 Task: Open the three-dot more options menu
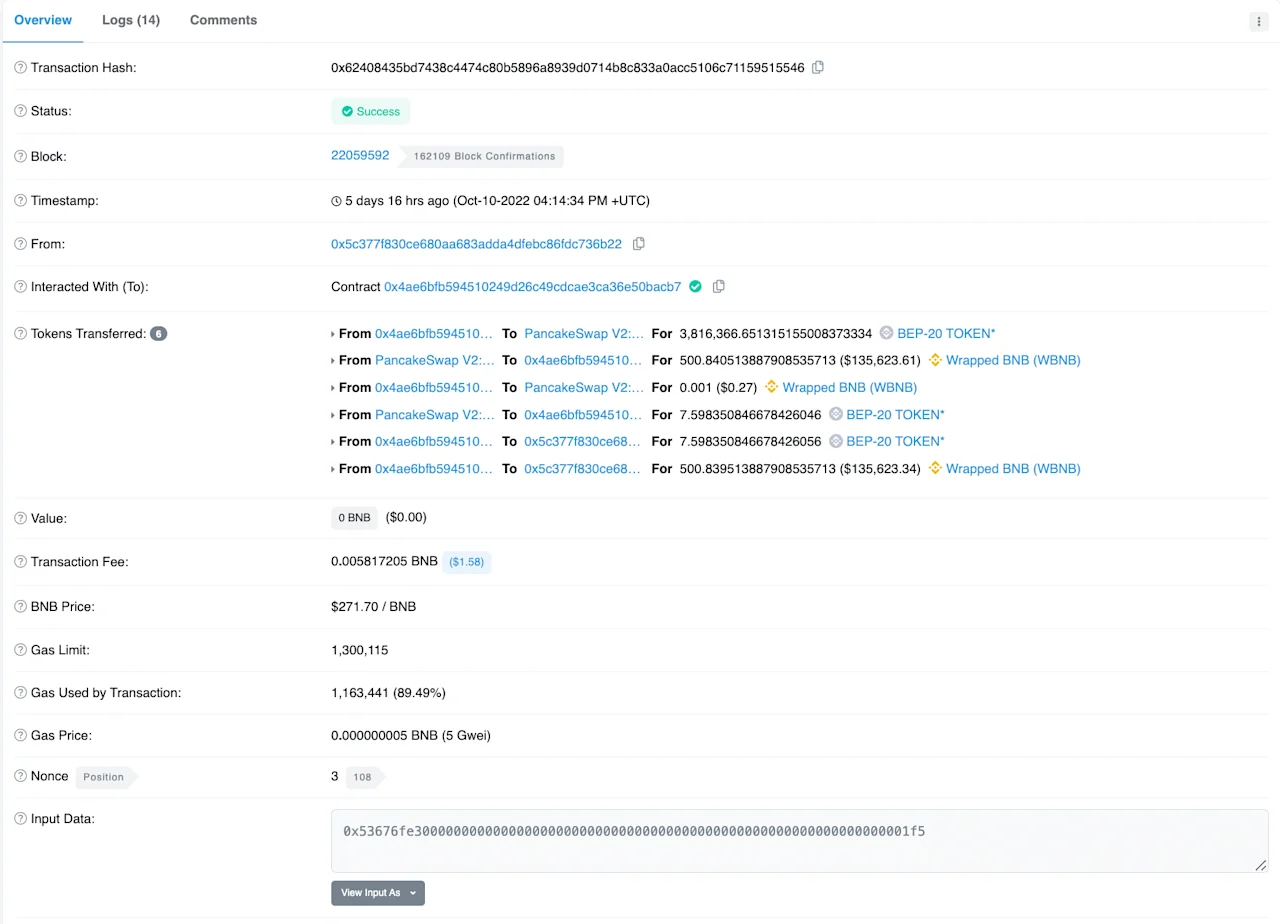click(1259, 21)
